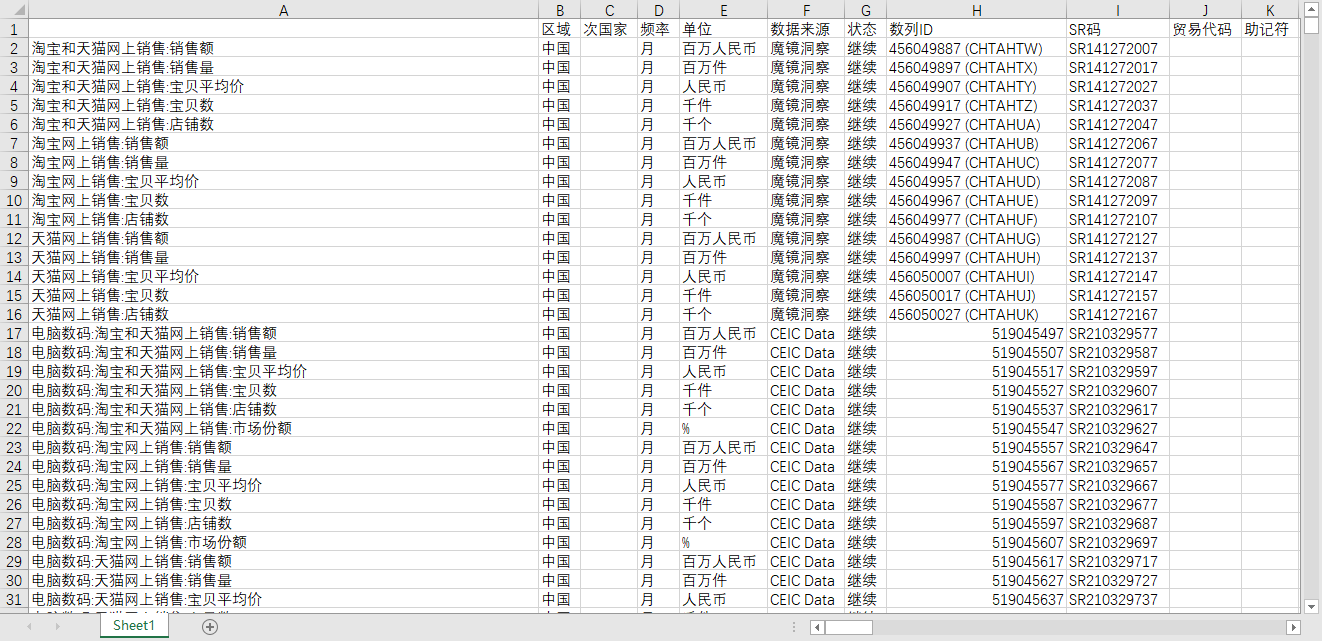Viewport: 1322px width, 641px height.
Task: Select column K header
Action: (x=1271, y=10)
